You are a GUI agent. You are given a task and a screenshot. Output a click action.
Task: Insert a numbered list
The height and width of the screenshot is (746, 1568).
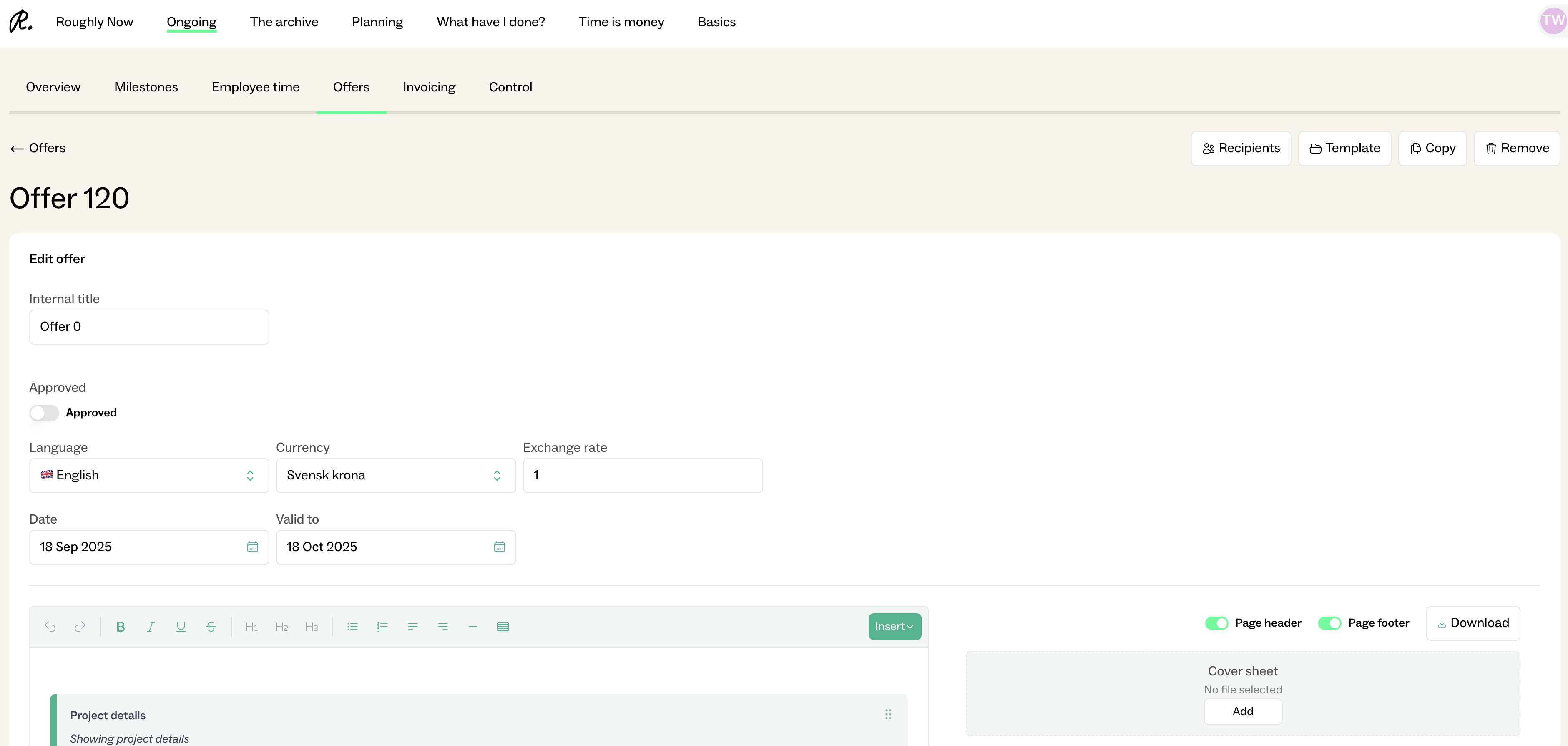pos(382,627)
